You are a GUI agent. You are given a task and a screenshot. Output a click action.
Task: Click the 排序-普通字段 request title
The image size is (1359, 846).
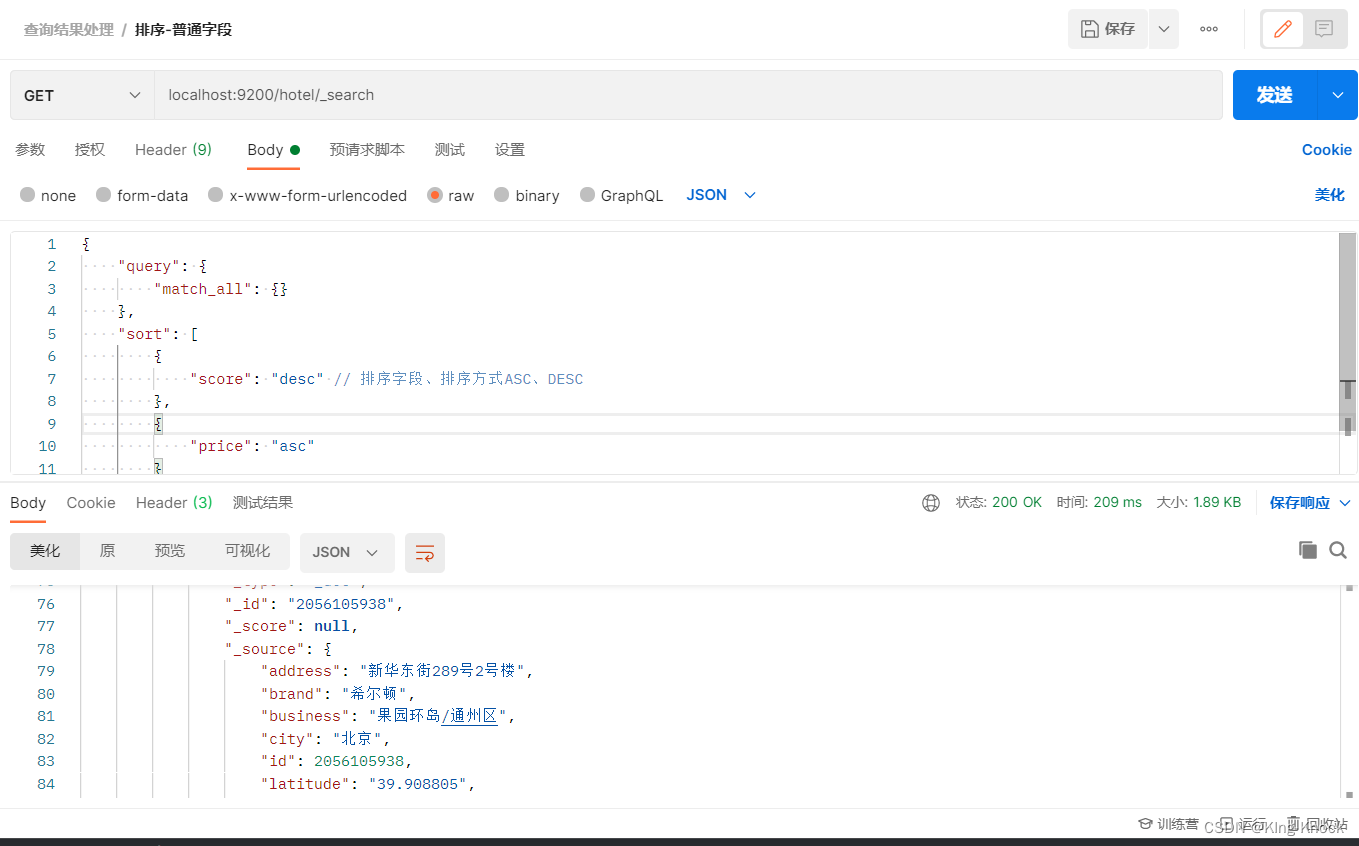click(183, 29)
